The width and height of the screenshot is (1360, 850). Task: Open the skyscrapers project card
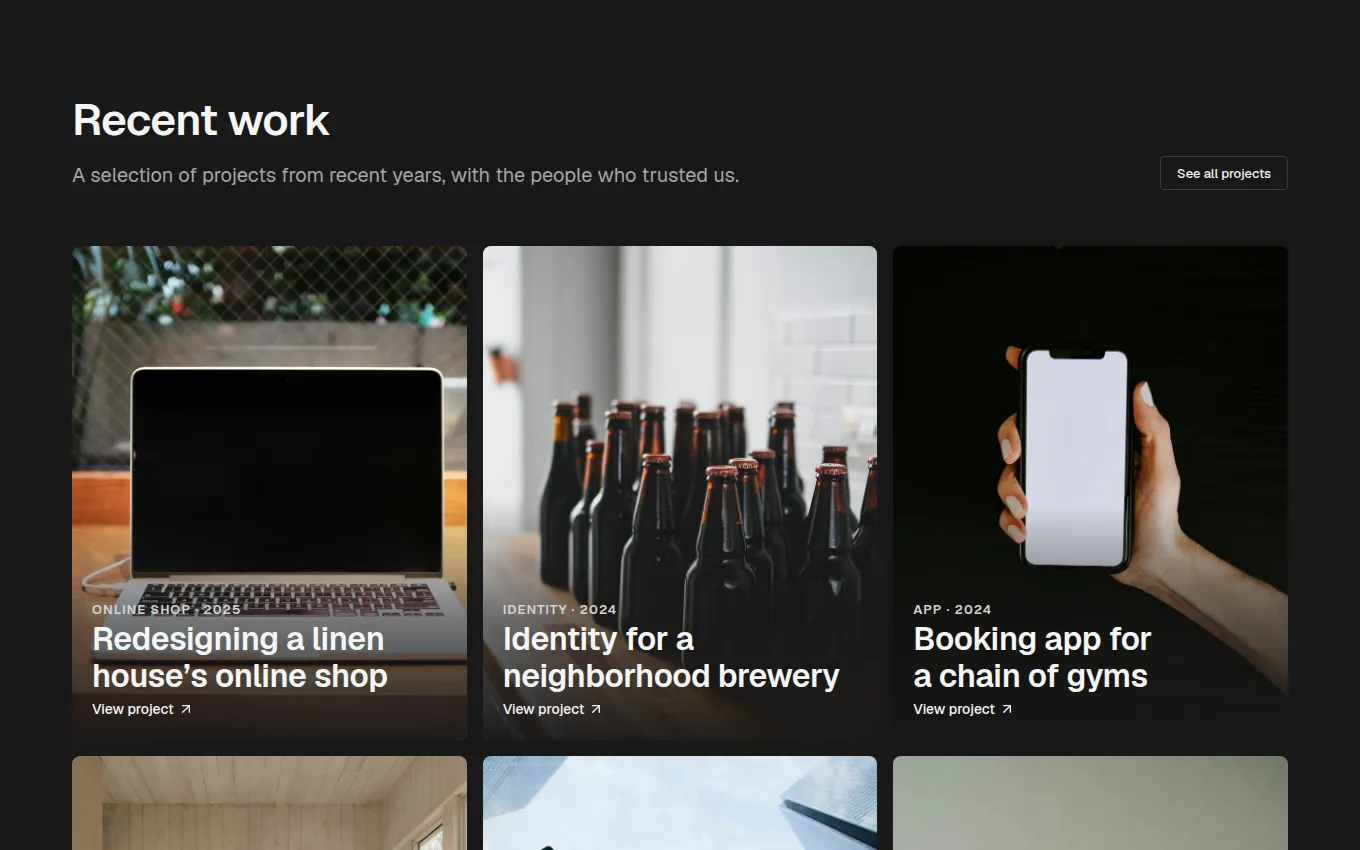(x=680, y=803)
